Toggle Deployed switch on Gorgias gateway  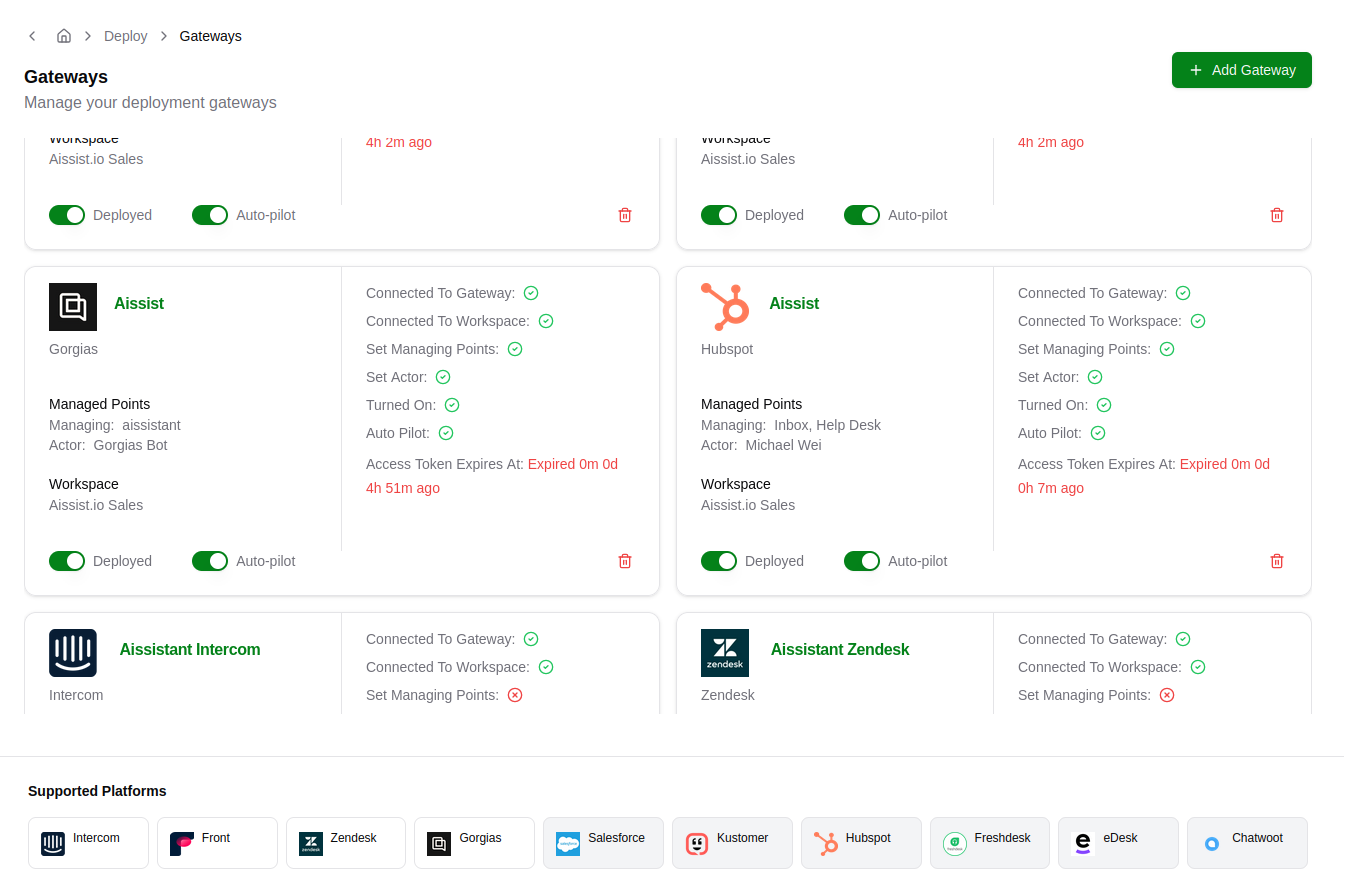(67, 561)
